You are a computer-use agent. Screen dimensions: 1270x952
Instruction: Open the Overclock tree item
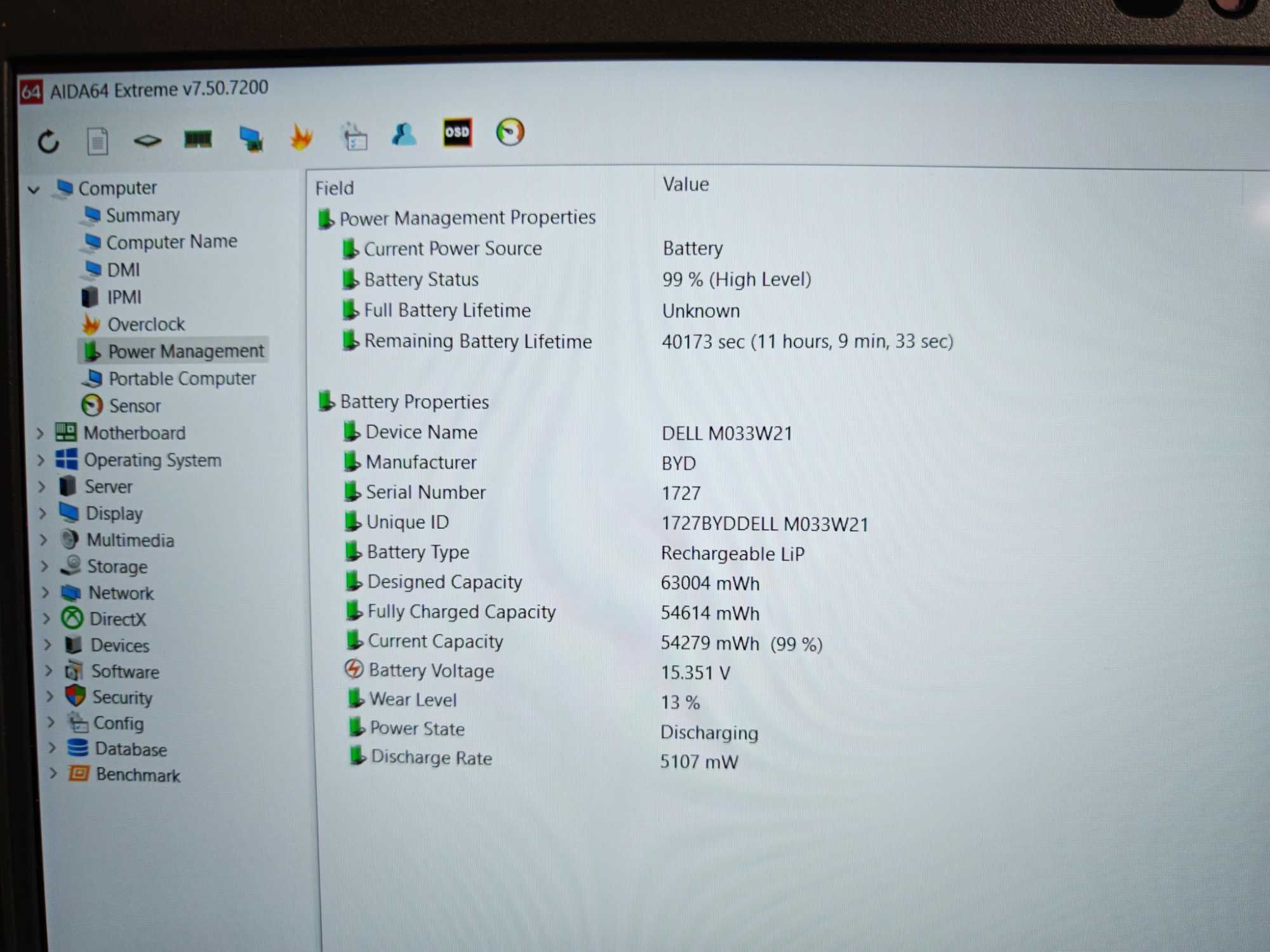145,324
